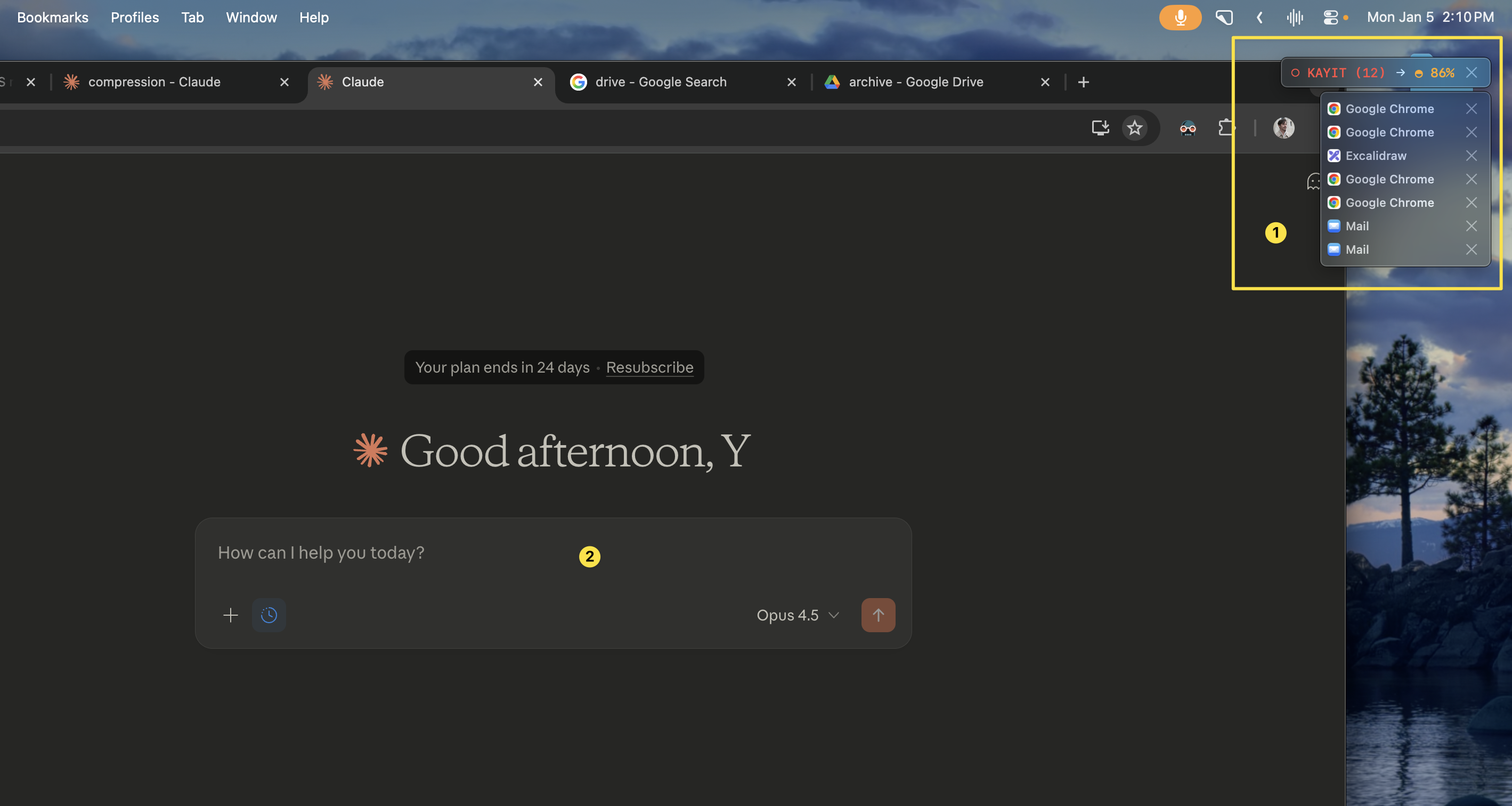
Task: Open the macOS Control Center icon
Action: [x=1330, y=17]
